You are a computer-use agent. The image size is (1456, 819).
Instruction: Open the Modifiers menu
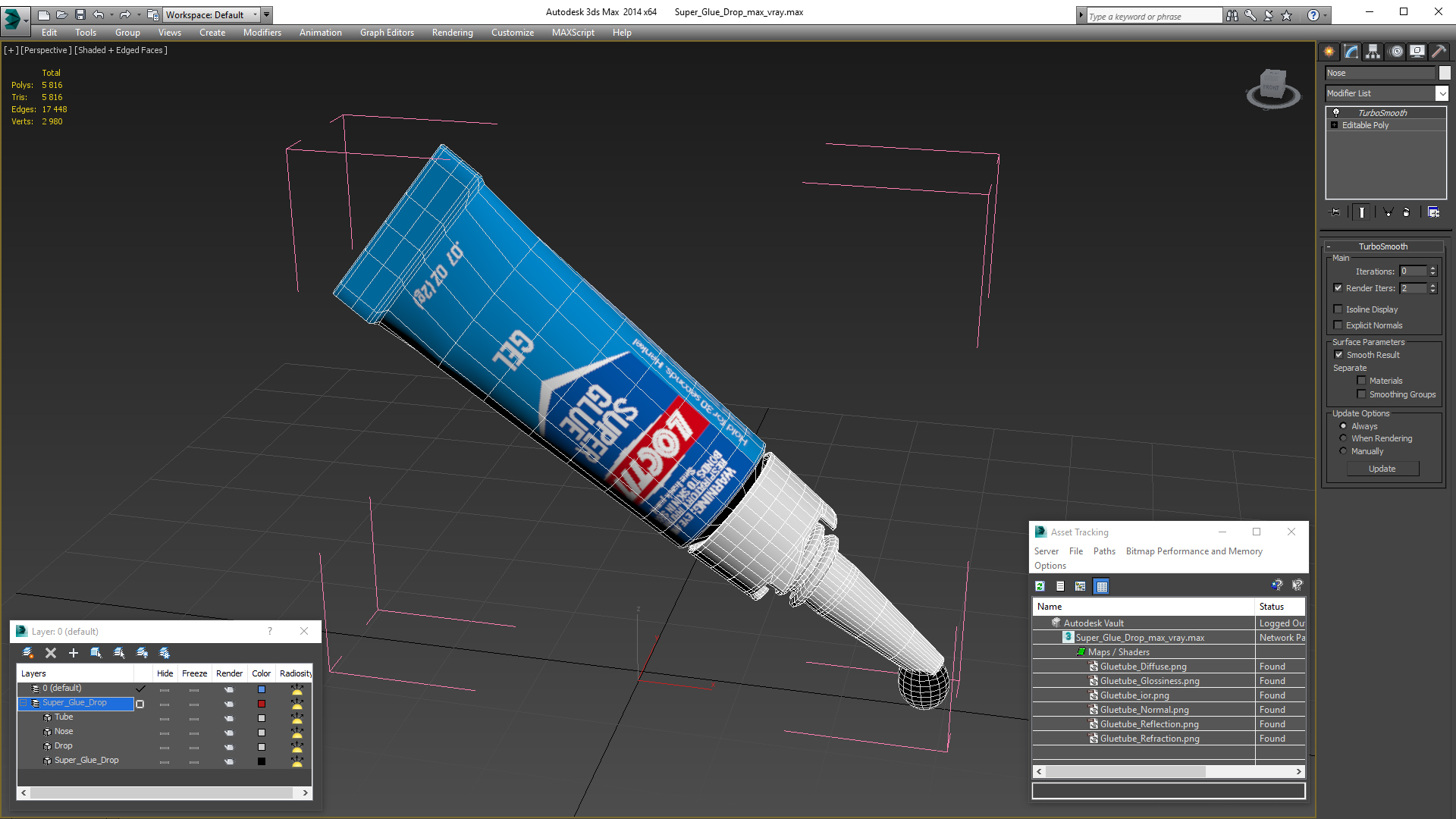coord(262,33)
